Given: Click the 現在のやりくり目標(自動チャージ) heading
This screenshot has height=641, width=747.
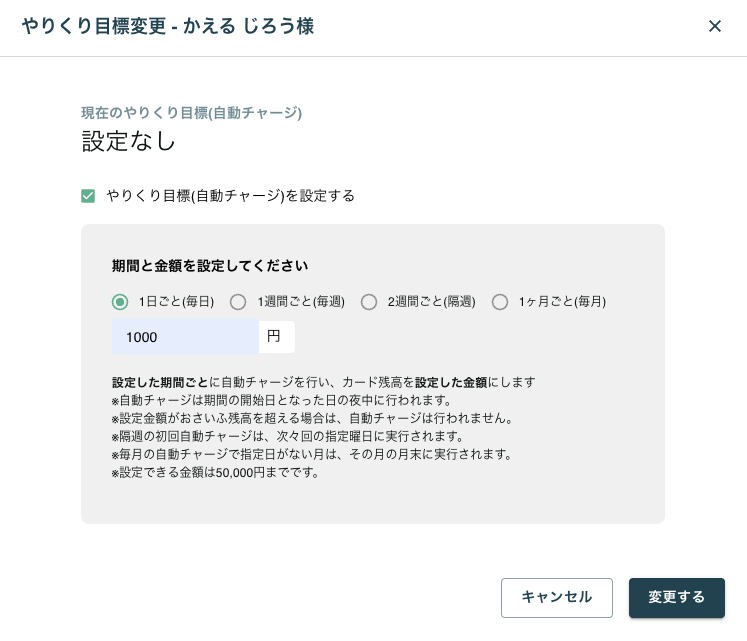Looking at the screenshot, I should coord(191,113).
